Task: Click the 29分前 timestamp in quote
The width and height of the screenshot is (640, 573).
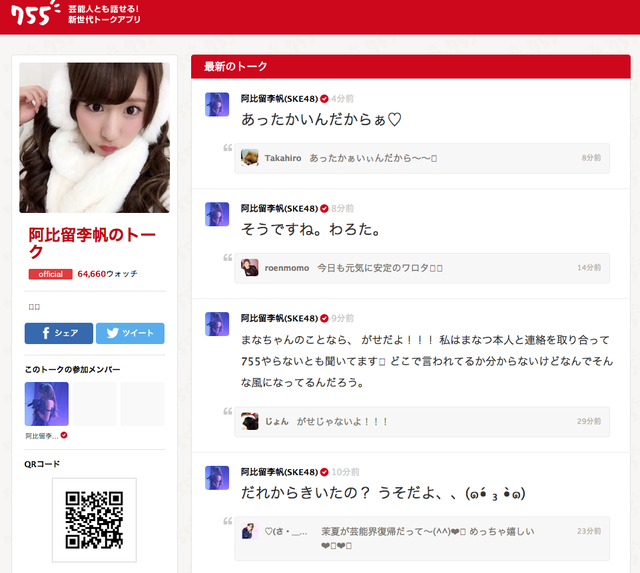Action: 589,421
